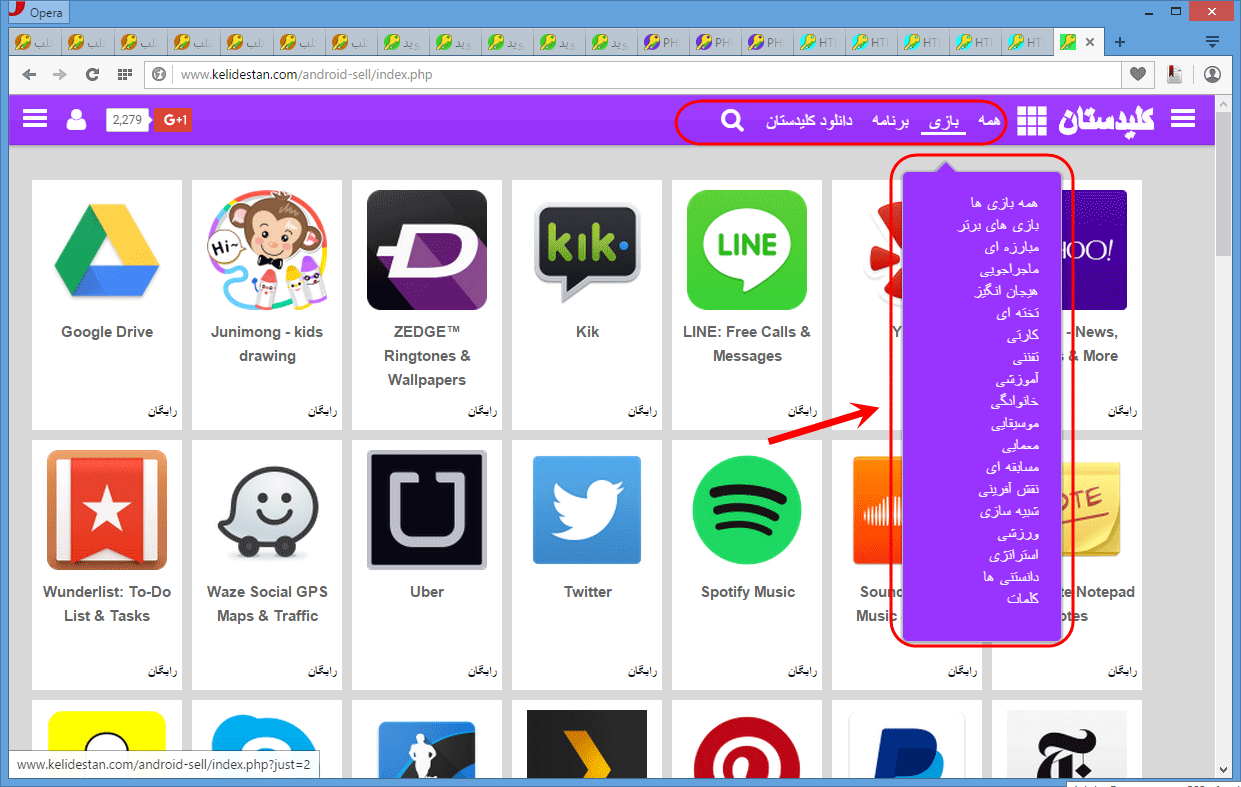
Task: Open the Twitter app icon
Action: tap(587, 510)
